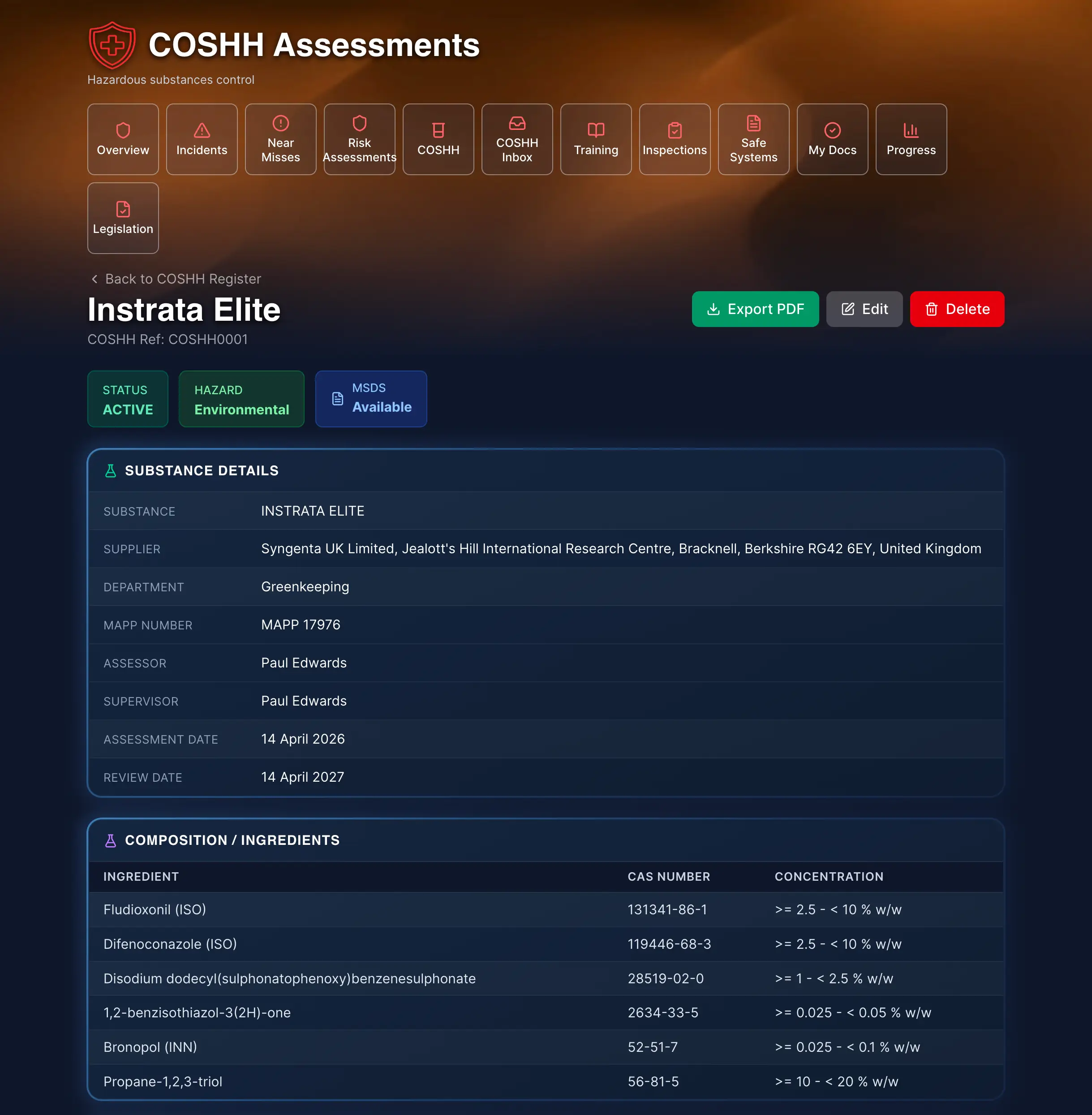Image resolution: width=1092 pixels, height=1115 pixels.
Task: Click the Inspections clipboard icon
Action: coord(675,130)
